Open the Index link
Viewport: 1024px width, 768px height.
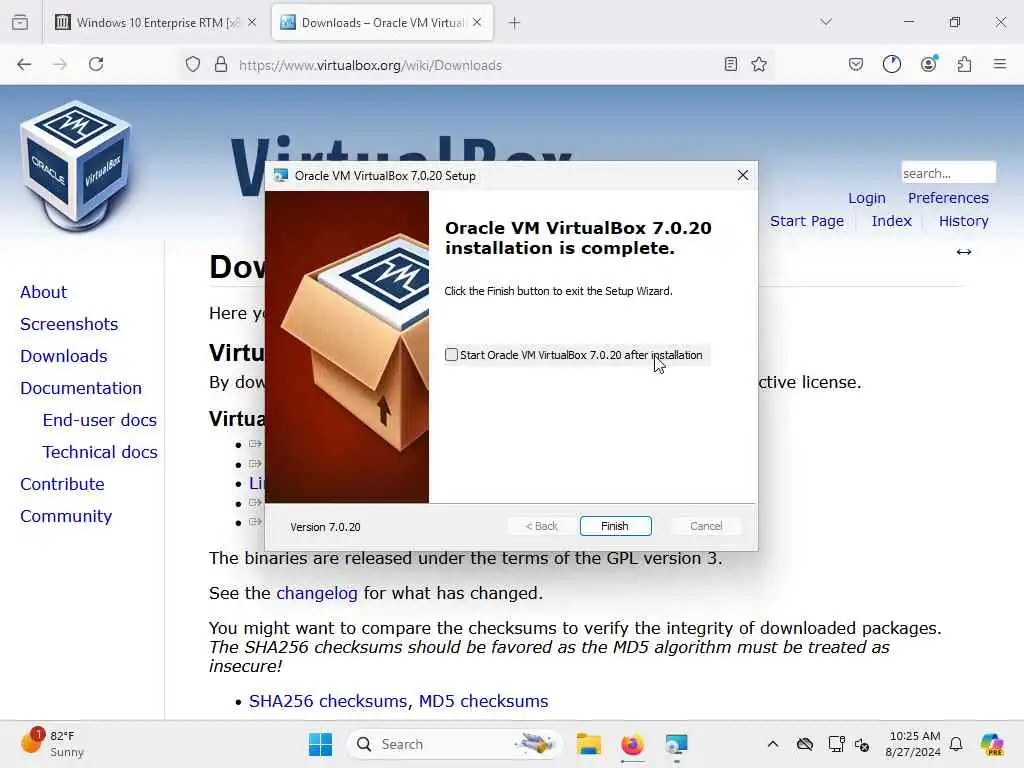(x=891, y=221)
